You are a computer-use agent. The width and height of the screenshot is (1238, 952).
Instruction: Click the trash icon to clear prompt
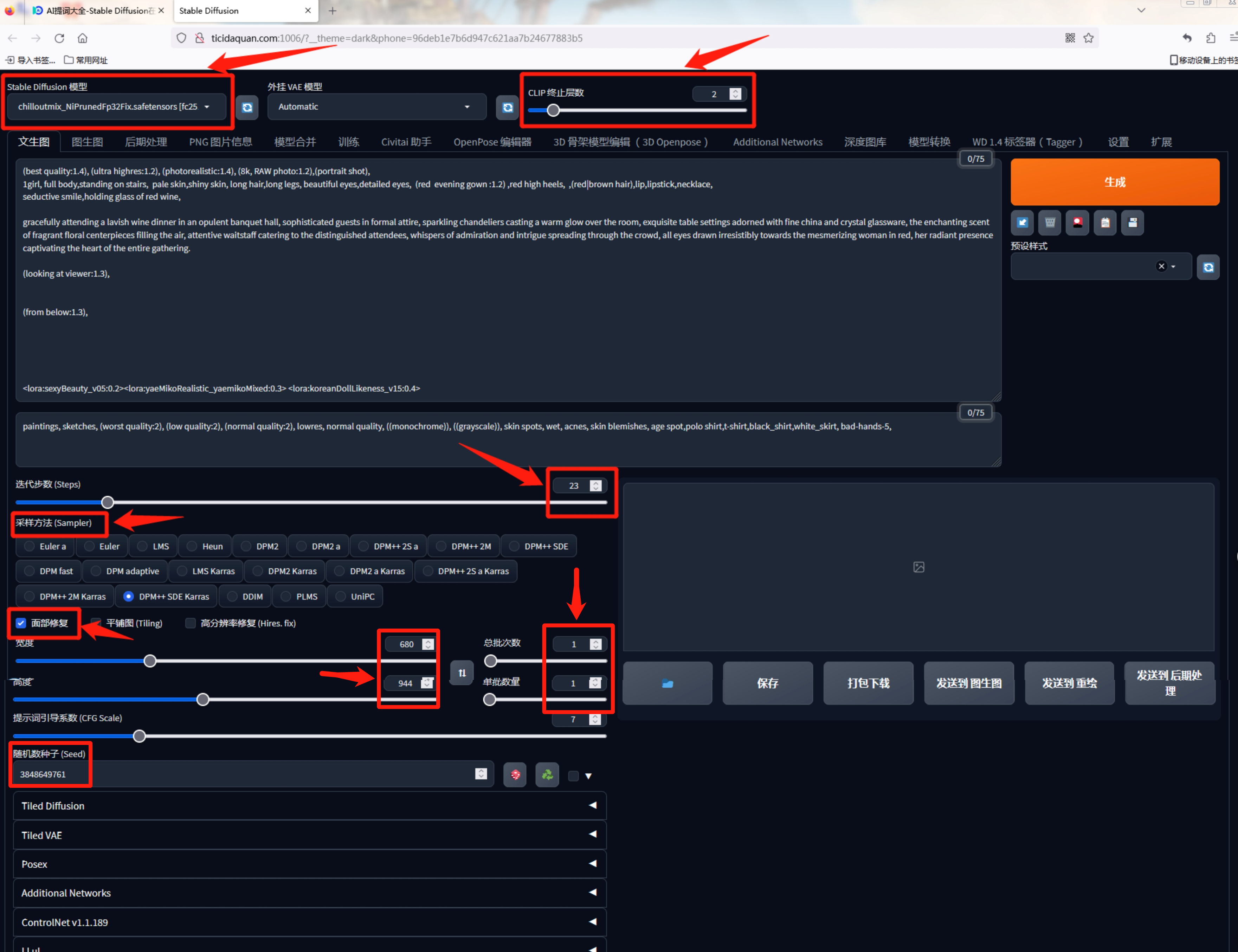click(x=1049, y=222)
